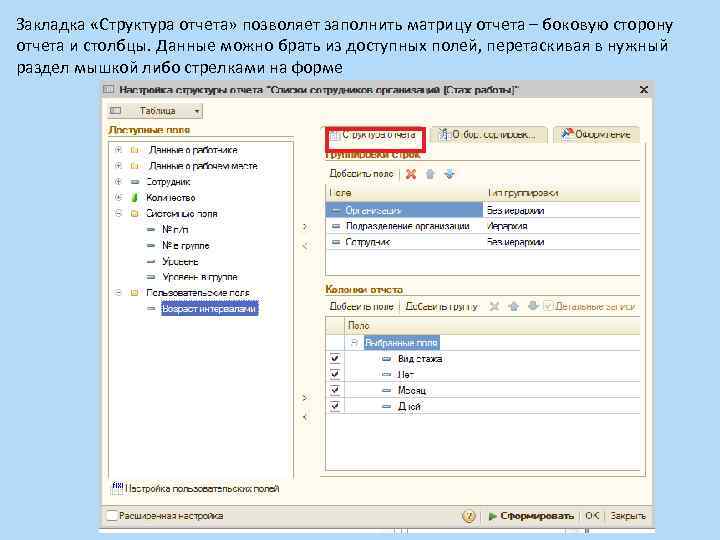The height and width of the screenshot is (540, 720).
Task: Click the user fields settings icon
Action: coord(117,487)
